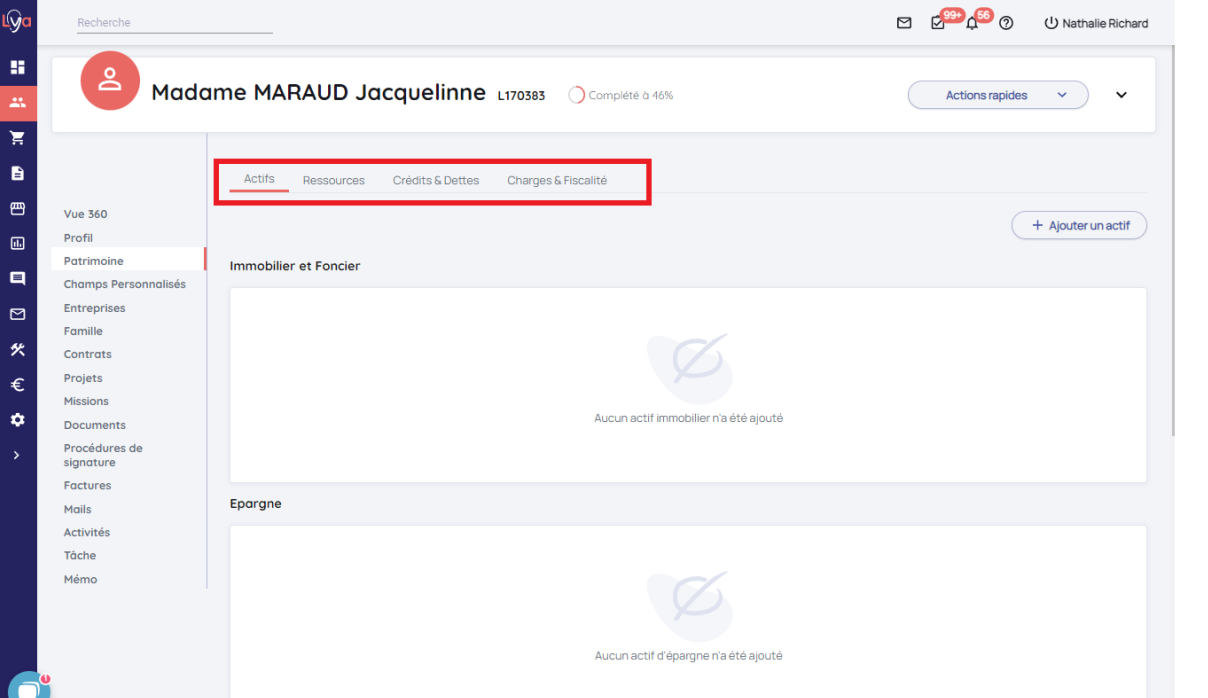Image resolution: width=1208 pixels, height=698 pixels.
Task: Open the euro billing sidebar icon
Action: click(17, 385)
